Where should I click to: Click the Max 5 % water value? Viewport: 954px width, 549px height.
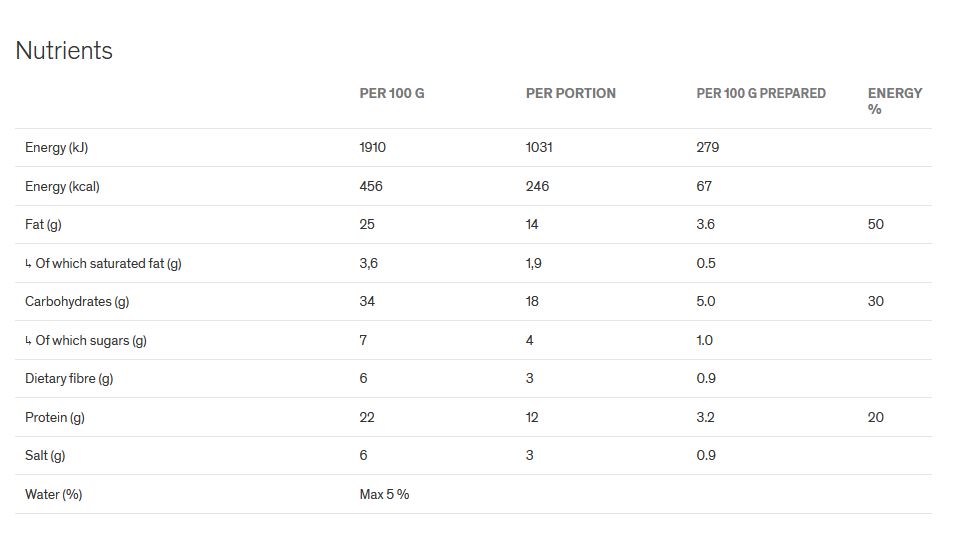(x=384, y=495)
